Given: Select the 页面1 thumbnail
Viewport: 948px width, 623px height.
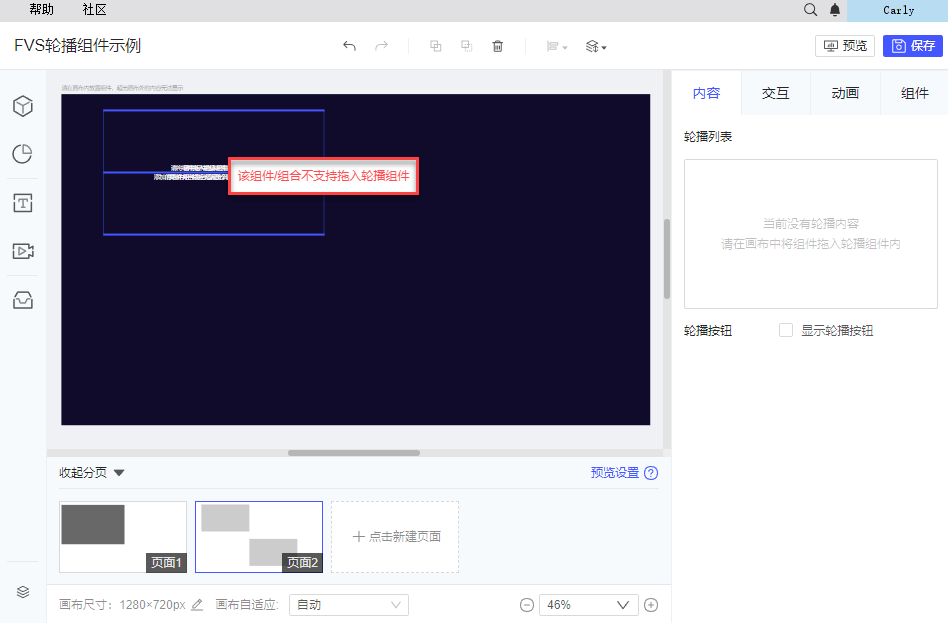Looking at the screenshot, I should (x=123, y=537).
